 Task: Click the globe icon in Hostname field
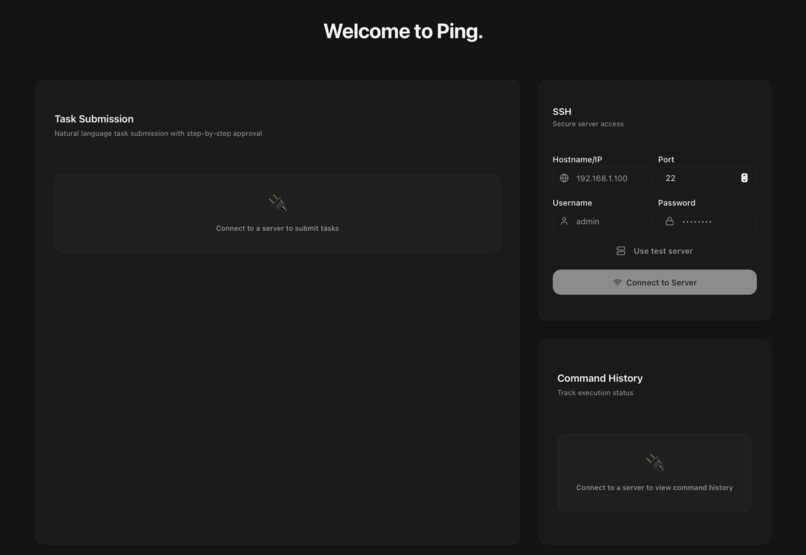[564, 178]
